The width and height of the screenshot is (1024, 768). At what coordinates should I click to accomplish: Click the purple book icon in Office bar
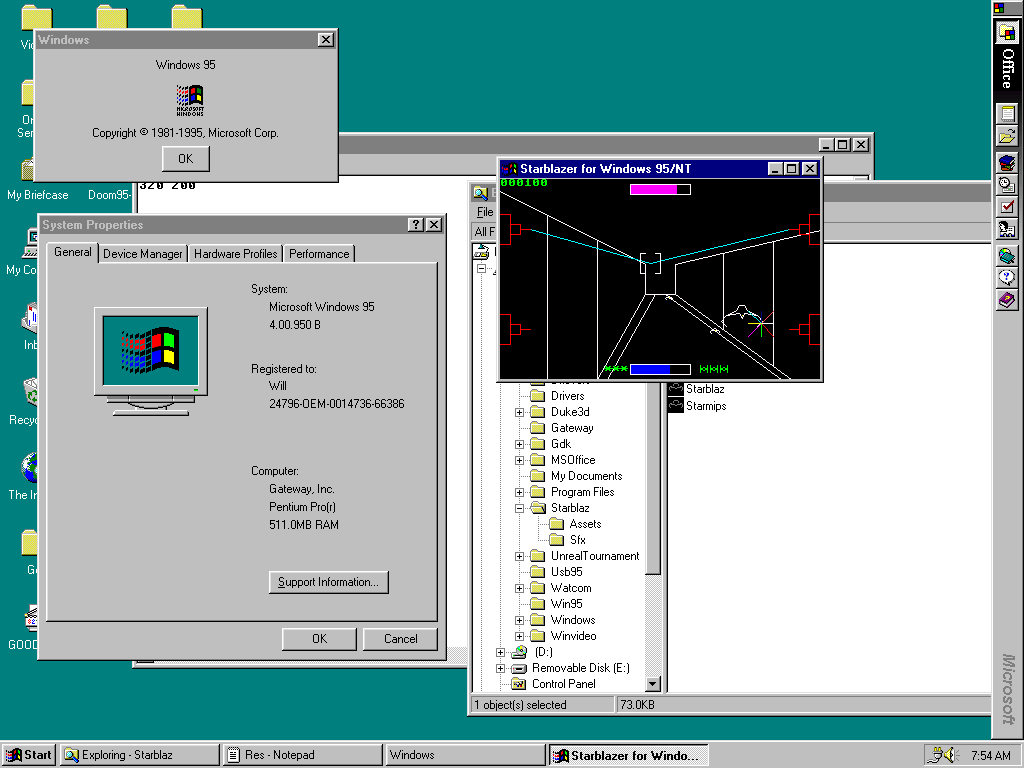(1006, 300)
